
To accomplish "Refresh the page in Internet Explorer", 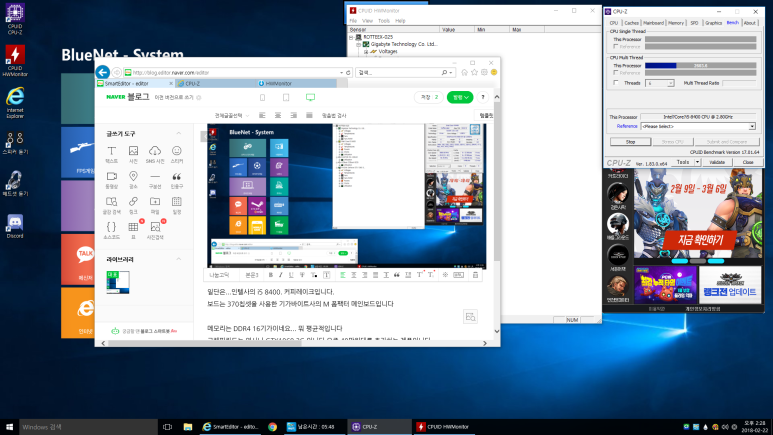I will [x=348, y=72].
